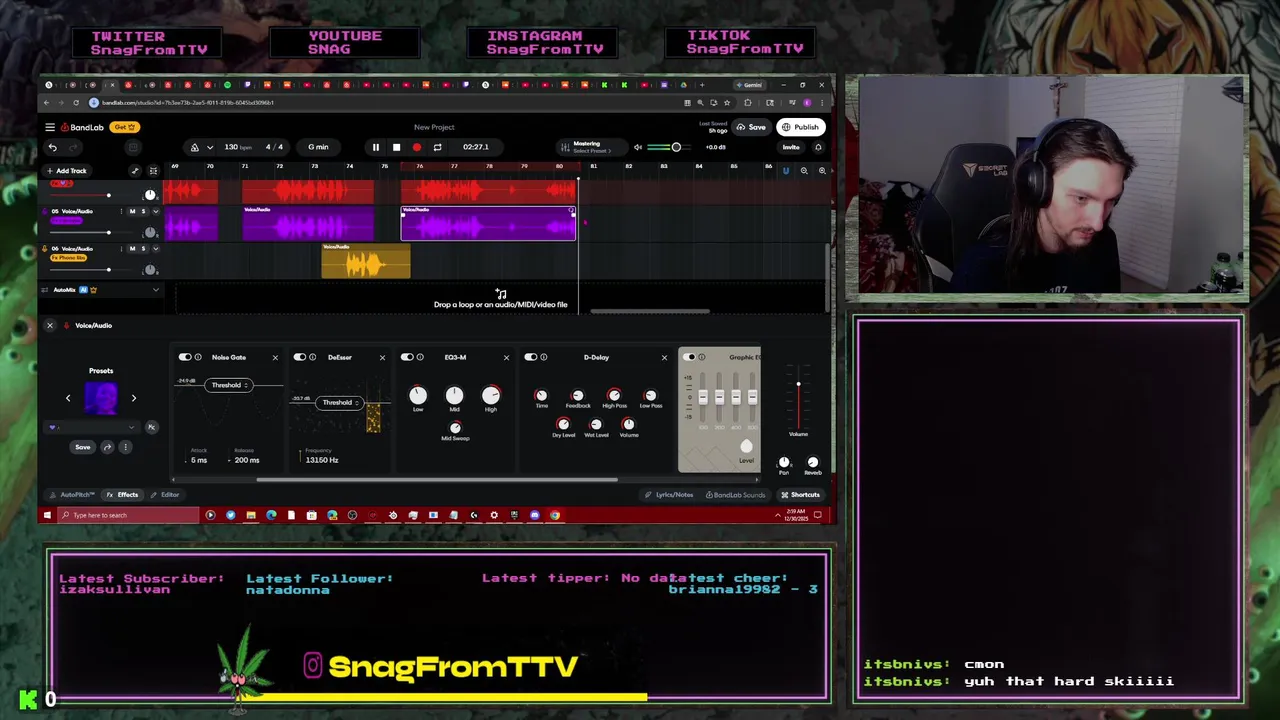Open the Lyrics/Notes tab
1280x720 pixels.
coord(669,495)
